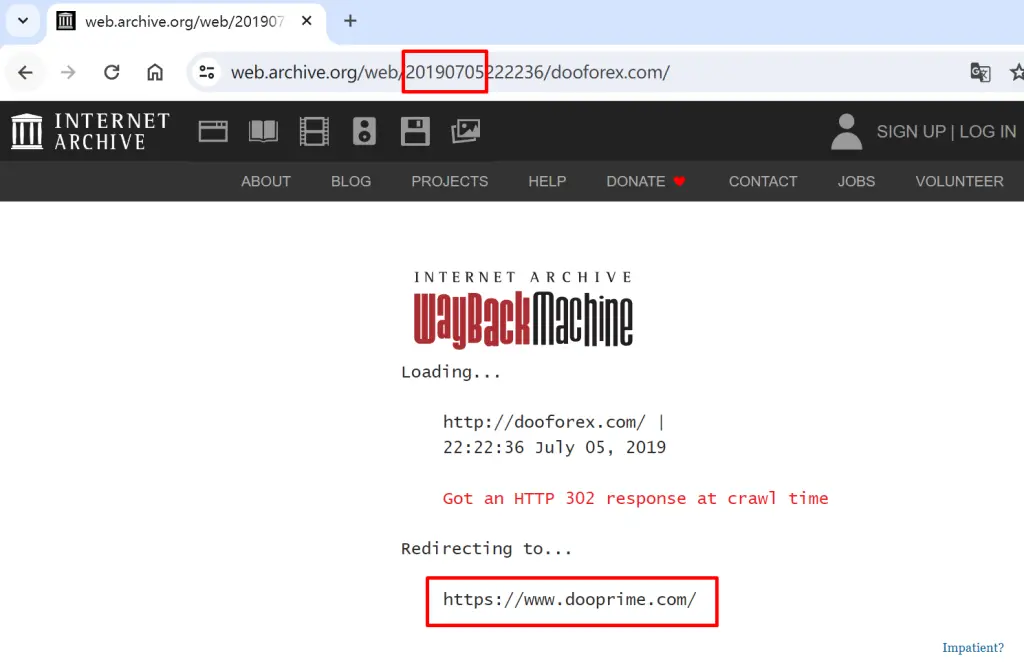Open the Software floppy disk icon

pos(415,131)
